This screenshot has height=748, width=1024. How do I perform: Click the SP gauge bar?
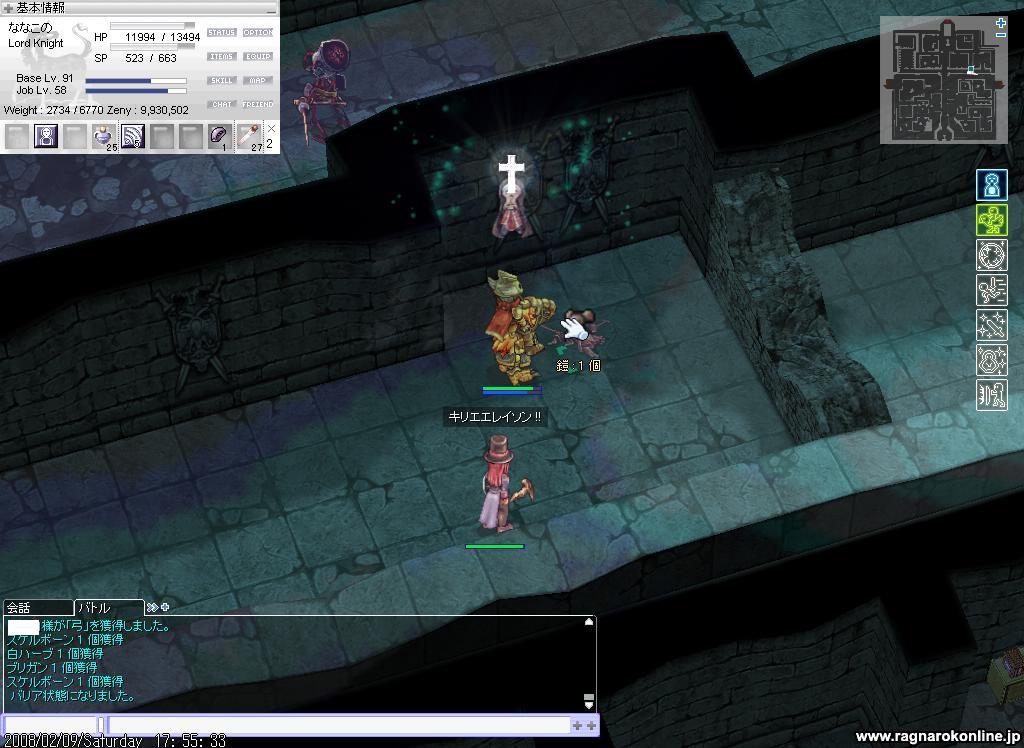coord(152,47)
